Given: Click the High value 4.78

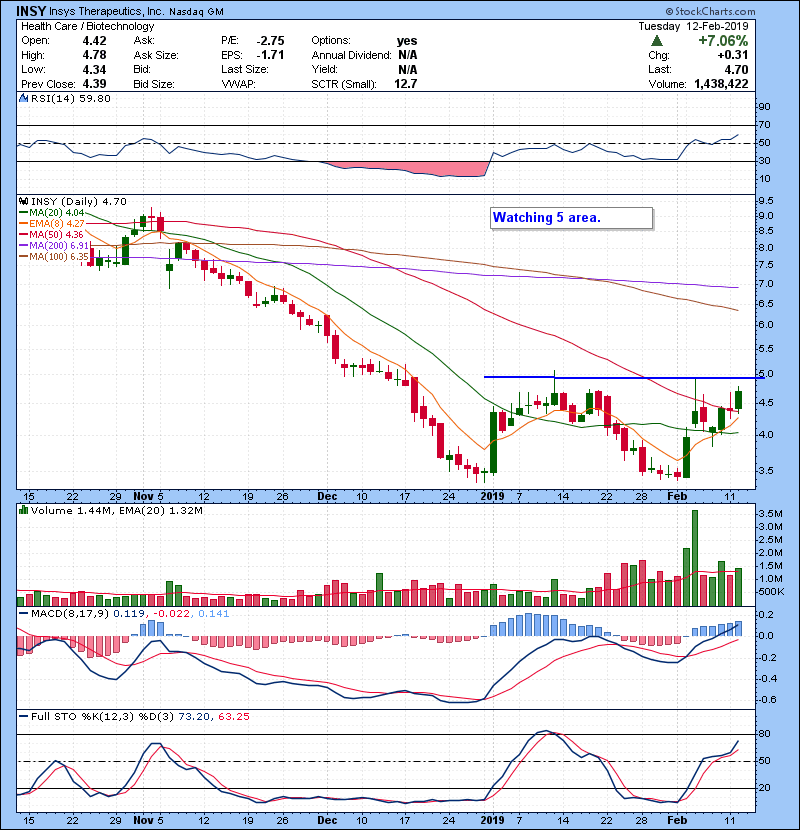Looking at the screenshot, I should pyautogui.click(x=94, y=55).
